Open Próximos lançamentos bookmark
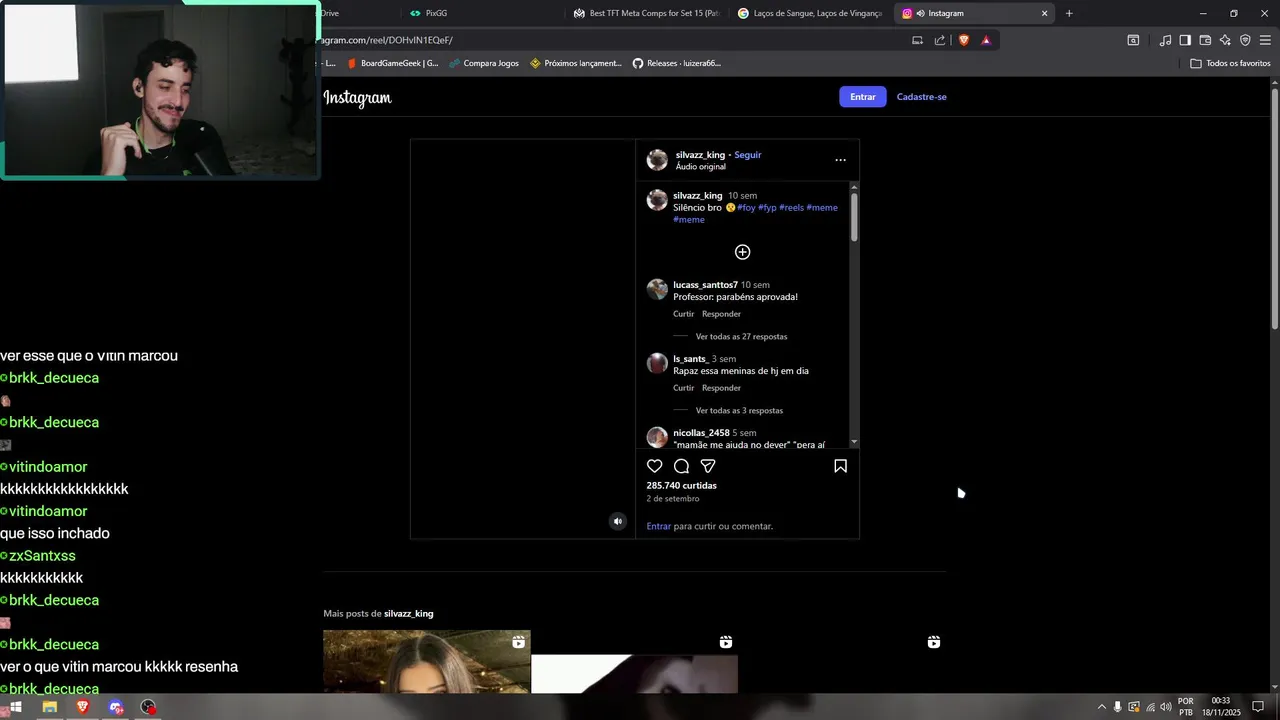 tap(576, 63)
